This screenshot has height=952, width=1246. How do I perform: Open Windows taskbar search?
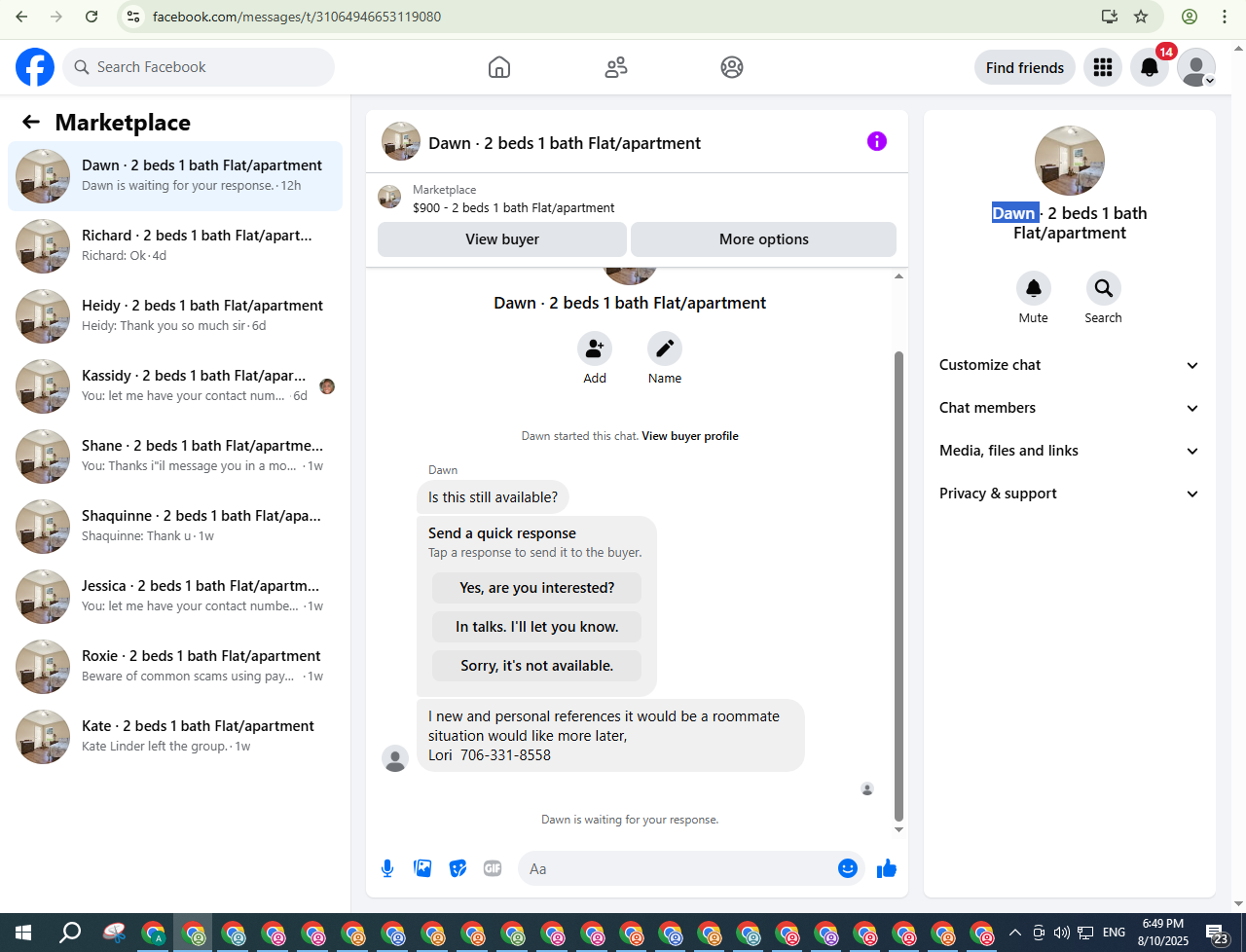[69, 934]
